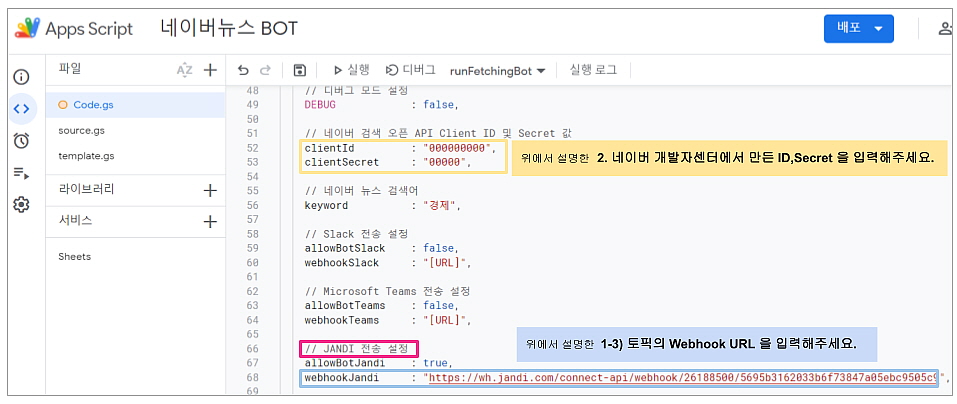The width and height of the screenshot is (957, 404).
Task: Run the script with 실행 button
Action: click(x=351, y=70)
